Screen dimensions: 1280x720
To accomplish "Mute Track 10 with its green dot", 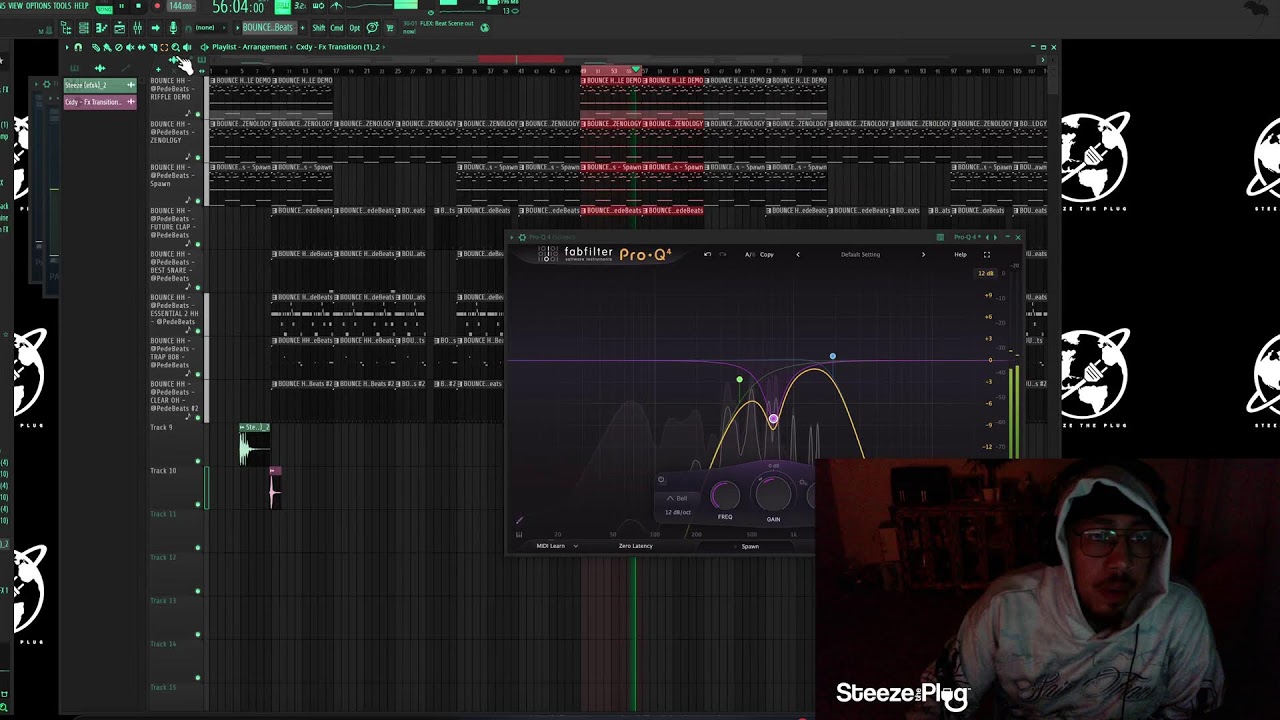I will pyautogui.click(x=198, y=504).
